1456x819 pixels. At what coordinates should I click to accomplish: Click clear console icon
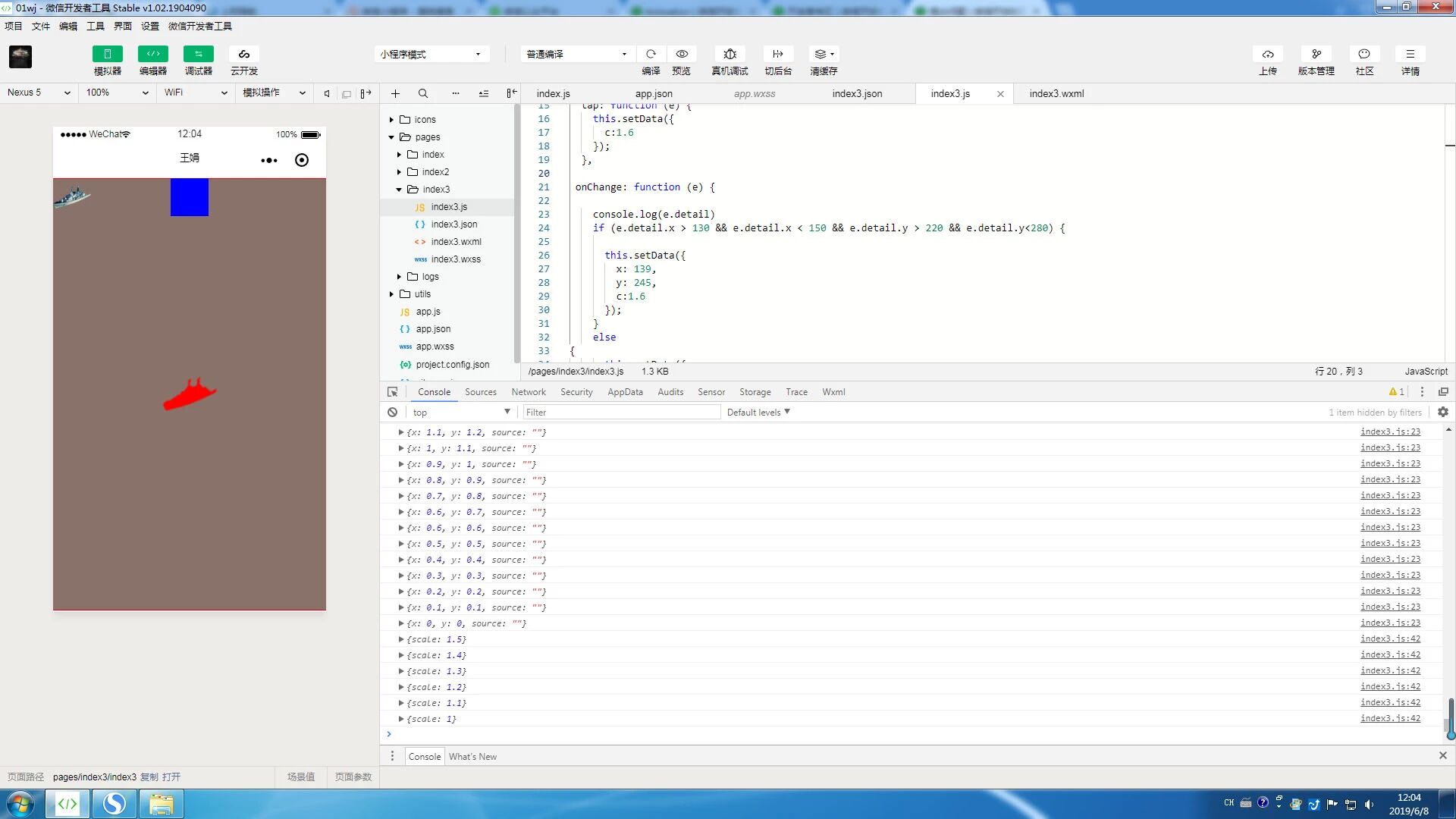pyautogui.click(x=392, y=413)
